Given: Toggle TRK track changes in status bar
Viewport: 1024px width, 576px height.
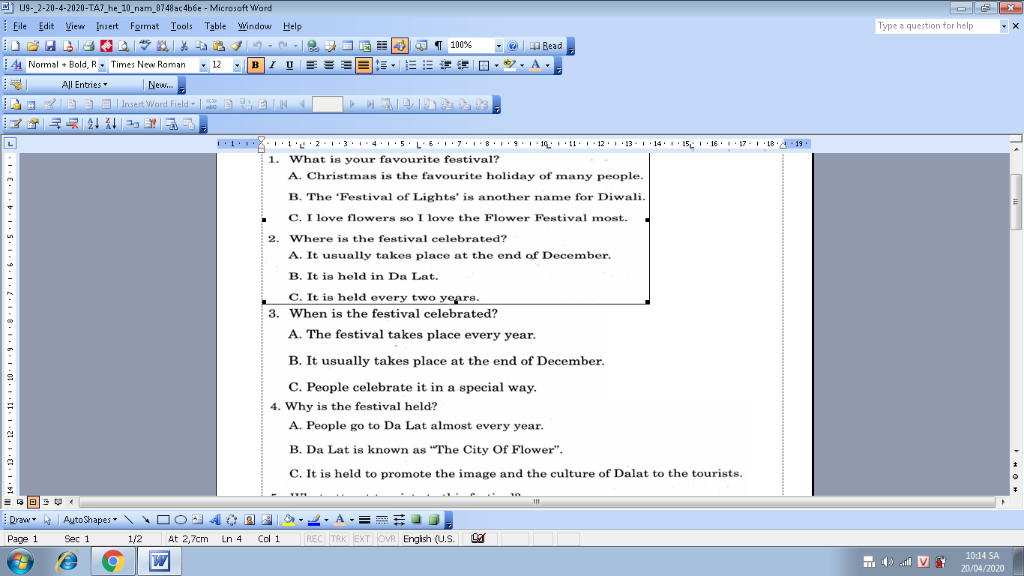Looking at the screenshot, I should point(338,539).
